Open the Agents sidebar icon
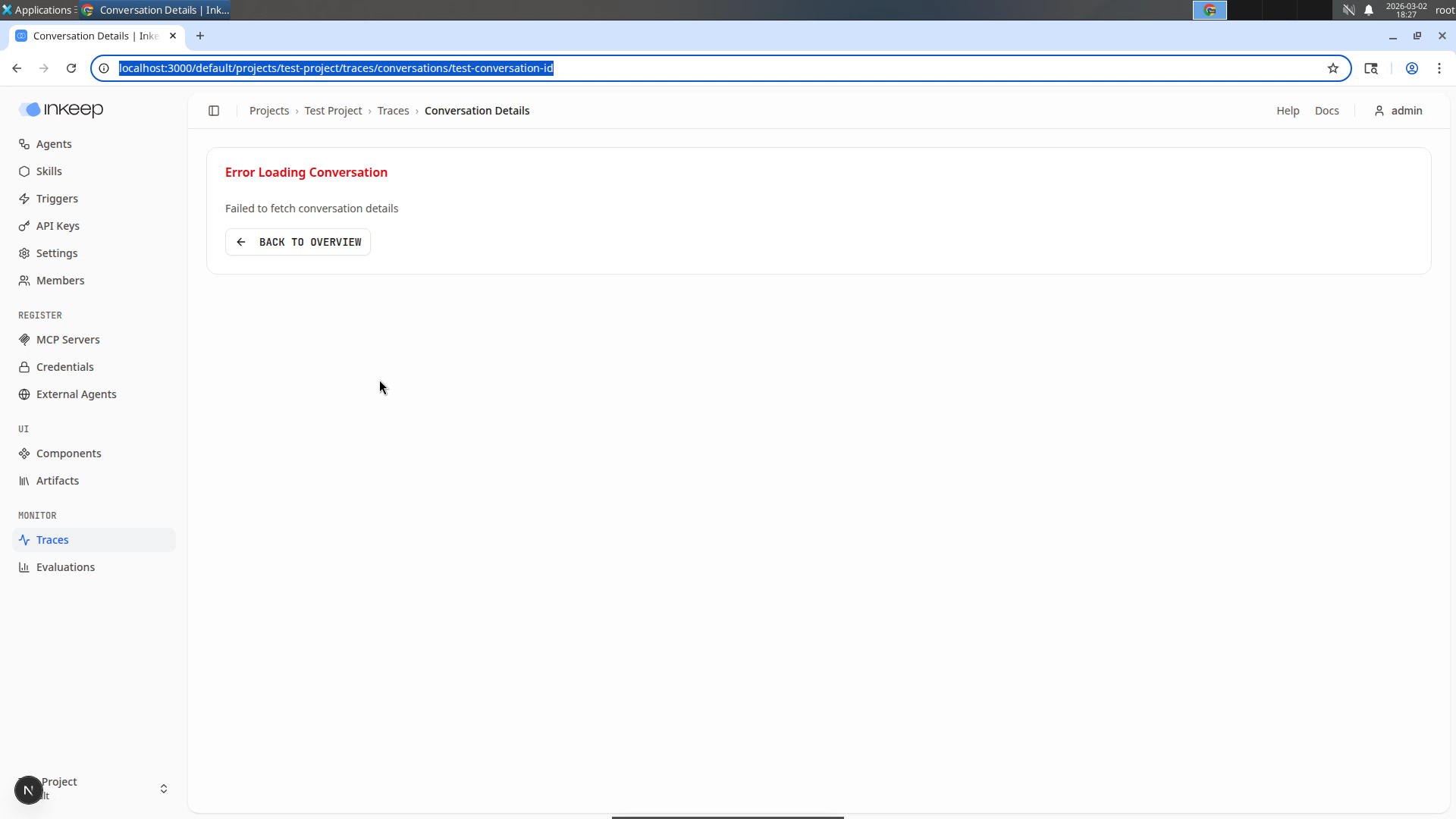This screenshot has height=819, width=1456. pos(24,144)
